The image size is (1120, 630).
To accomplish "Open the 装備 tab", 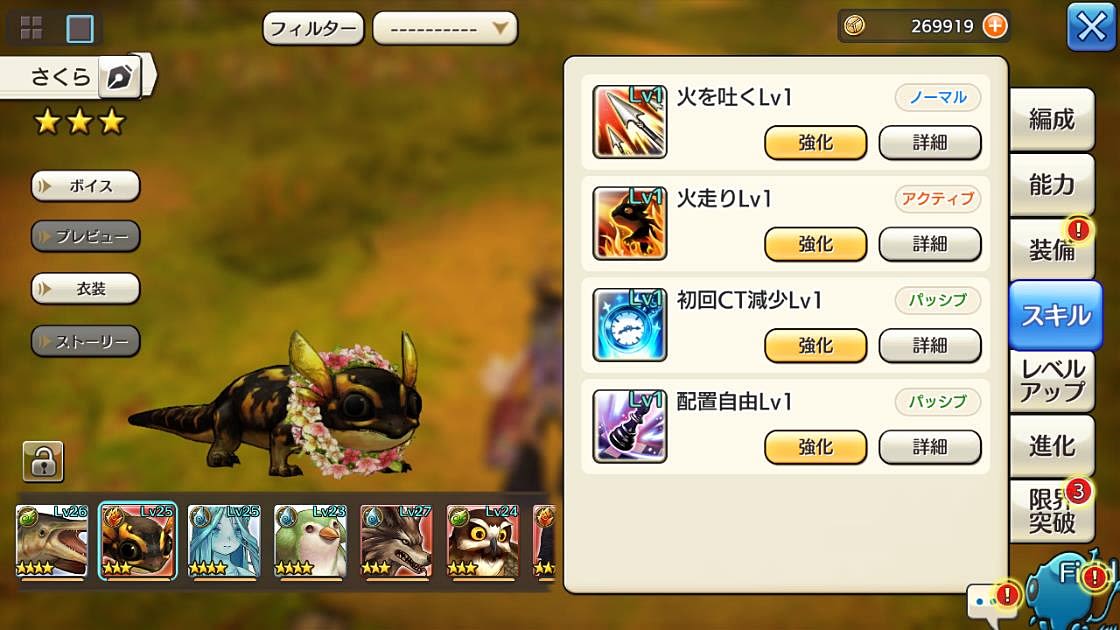I will (1051, 249).
